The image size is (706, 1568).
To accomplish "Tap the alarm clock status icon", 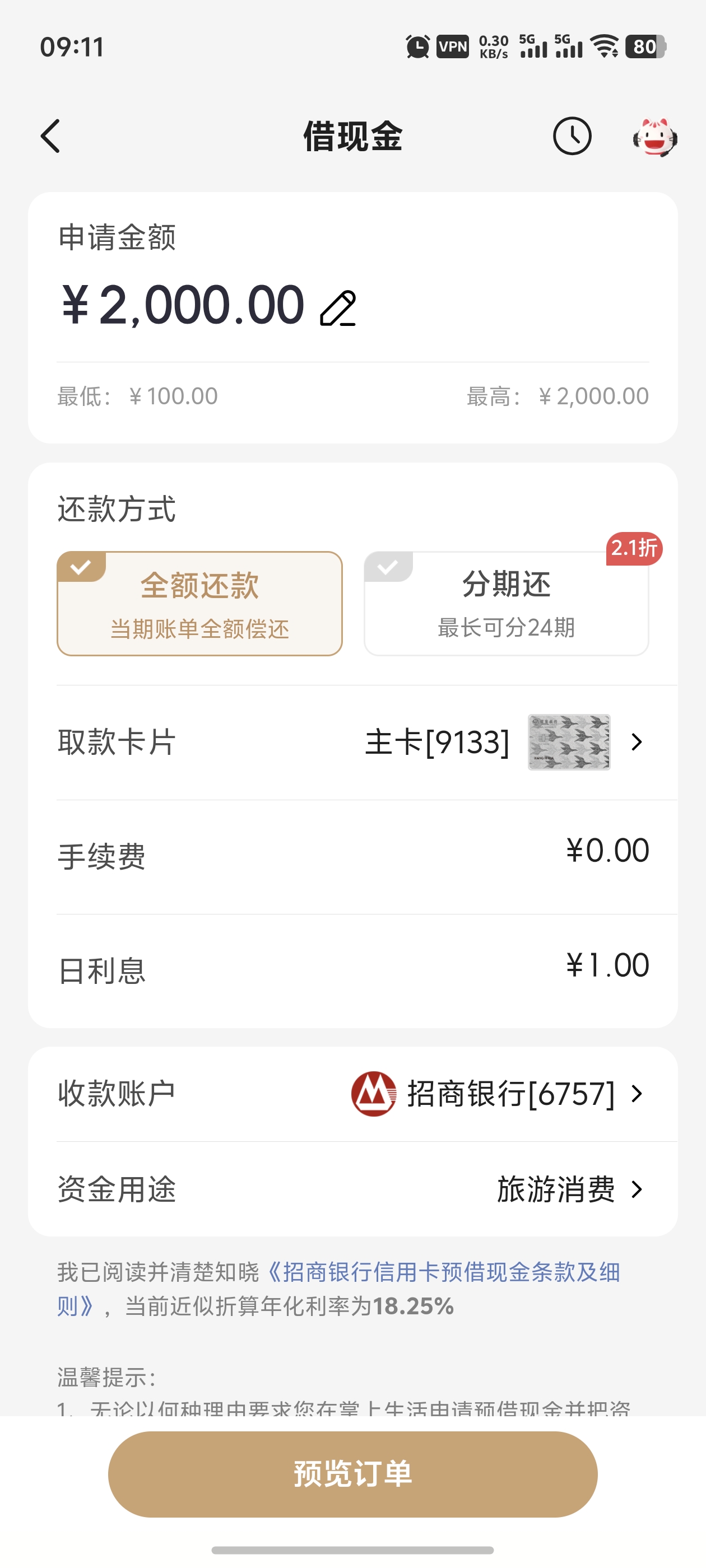I will click(417, 47).
